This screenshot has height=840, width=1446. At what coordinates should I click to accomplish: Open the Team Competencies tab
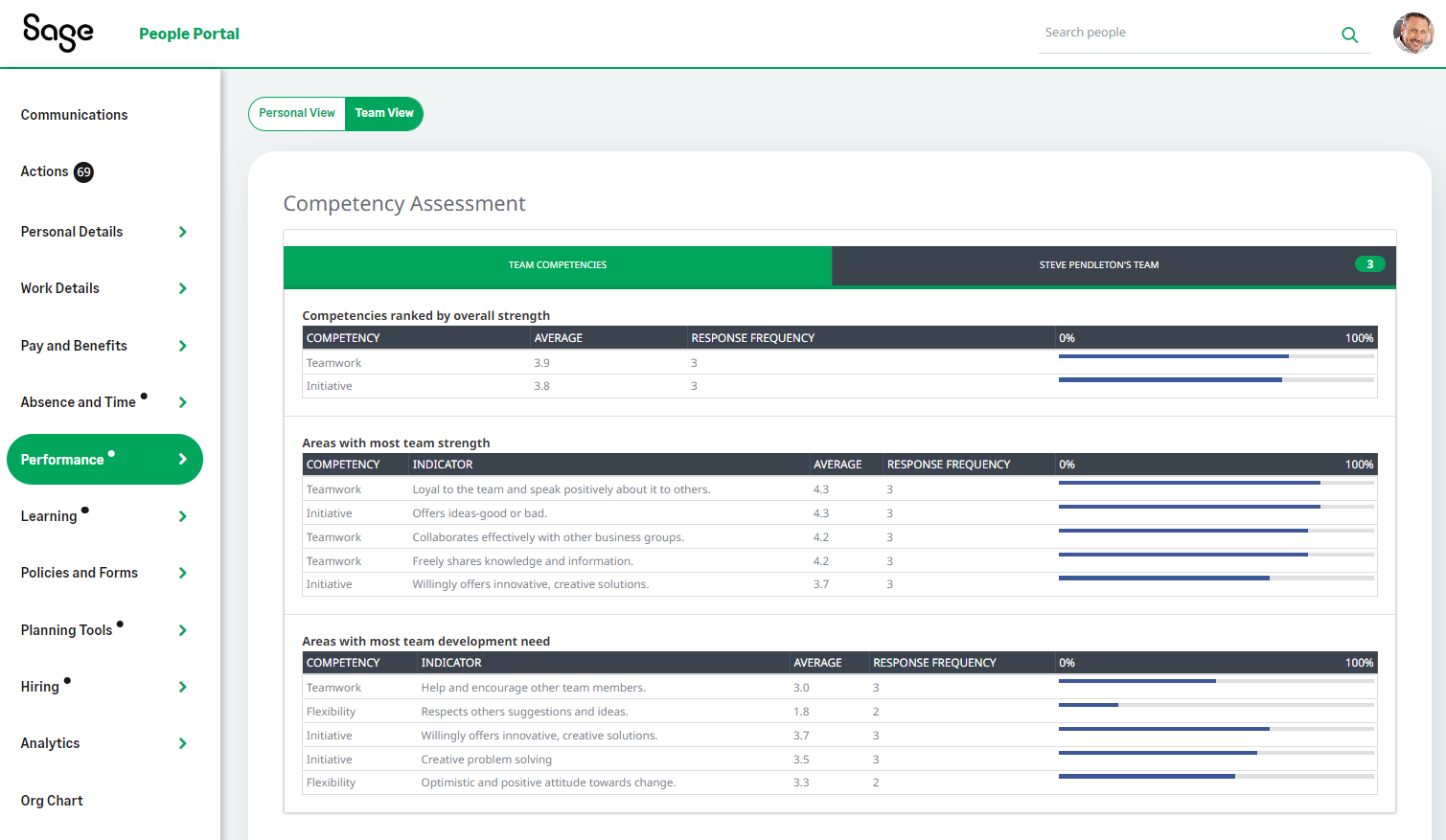coord(558,265)
